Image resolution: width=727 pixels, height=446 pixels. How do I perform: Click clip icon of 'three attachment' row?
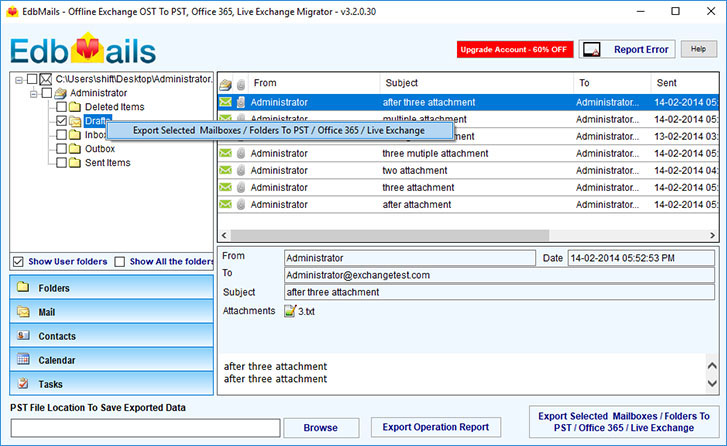[241, 188]
